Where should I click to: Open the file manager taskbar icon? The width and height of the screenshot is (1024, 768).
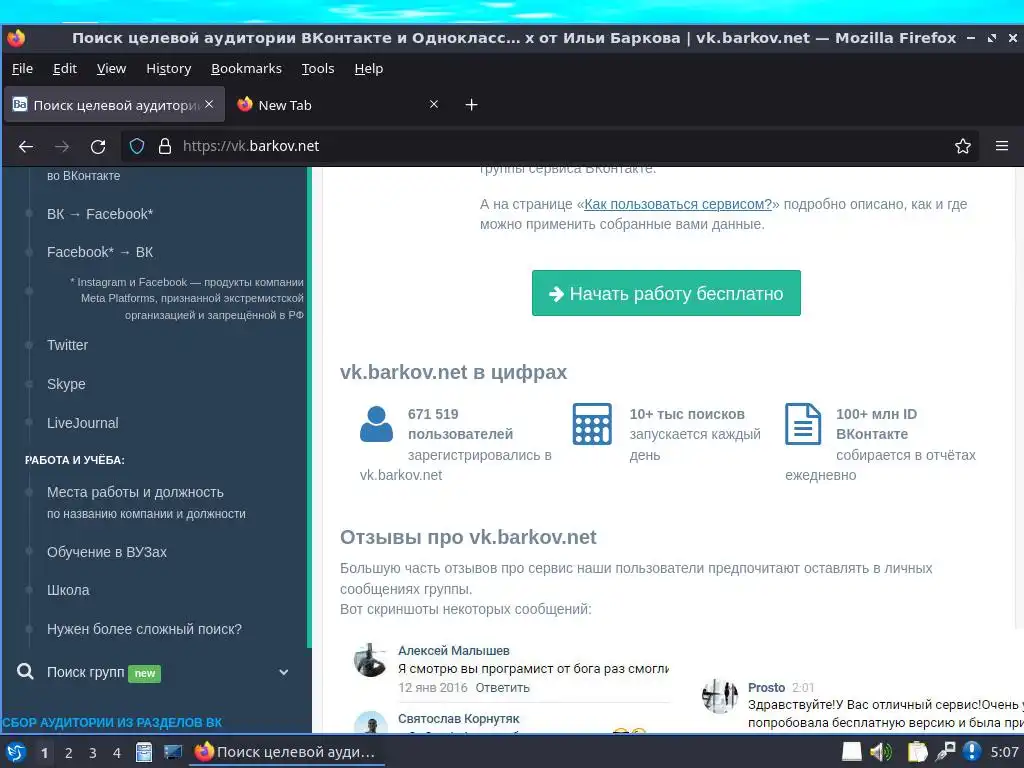point(144,752)
